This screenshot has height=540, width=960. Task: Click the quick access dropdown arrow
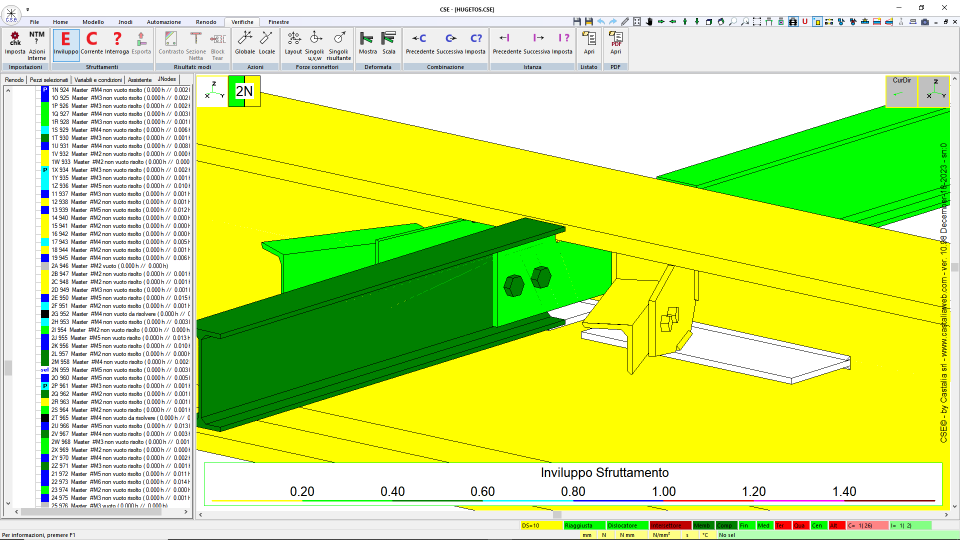(28, 10)
